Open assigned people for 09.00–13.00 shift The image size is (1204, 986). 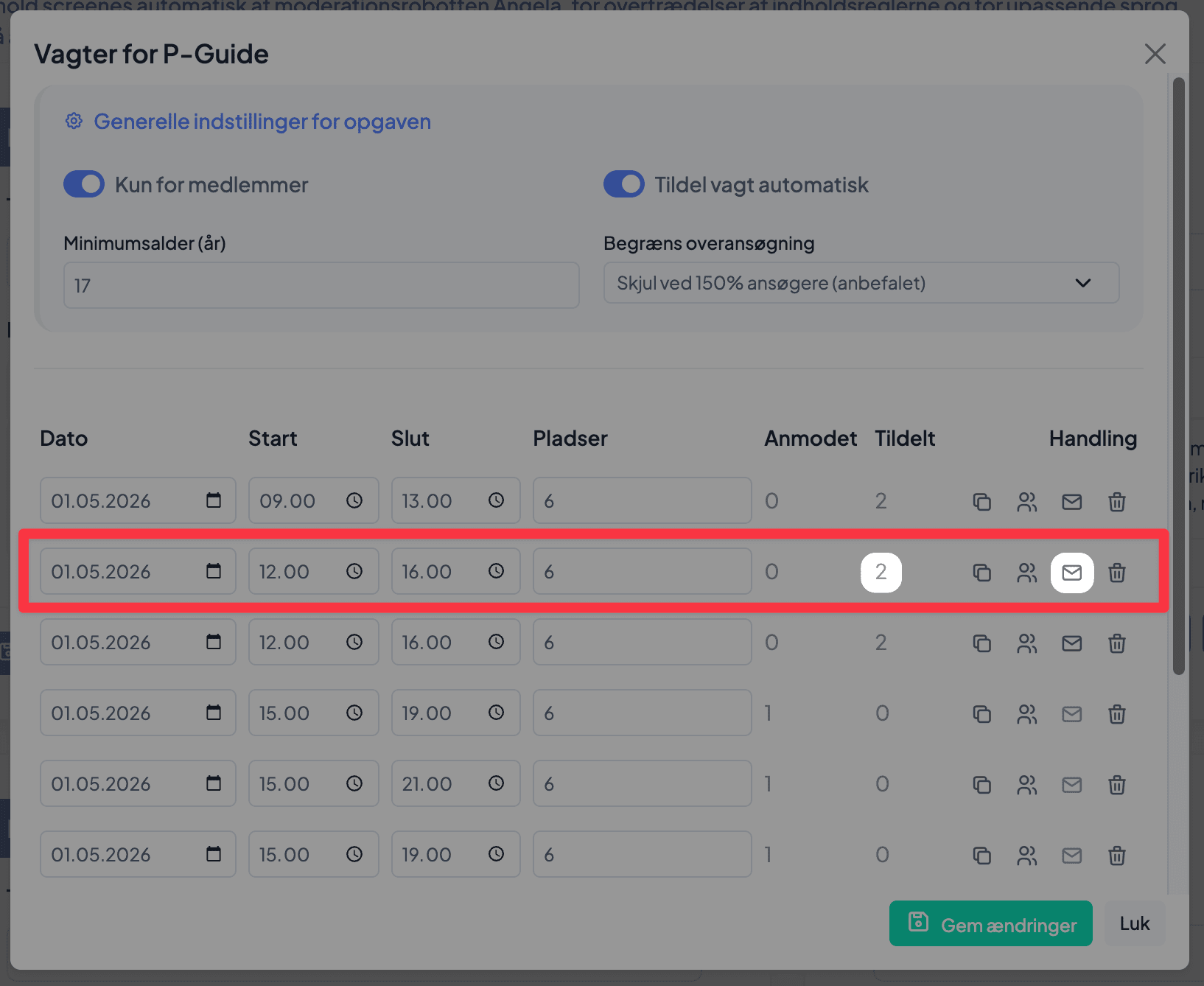click(x=1026, y=502)
